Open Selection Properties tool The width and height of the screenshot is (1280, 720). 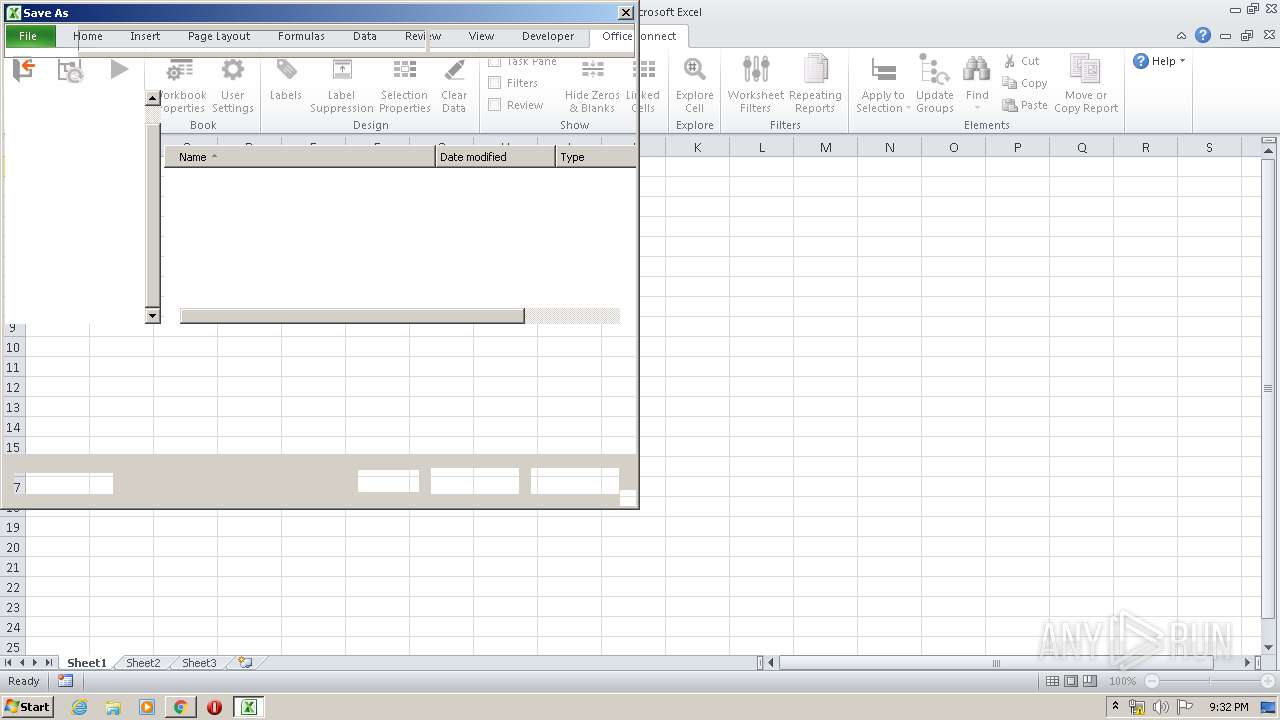click(404, 71)
